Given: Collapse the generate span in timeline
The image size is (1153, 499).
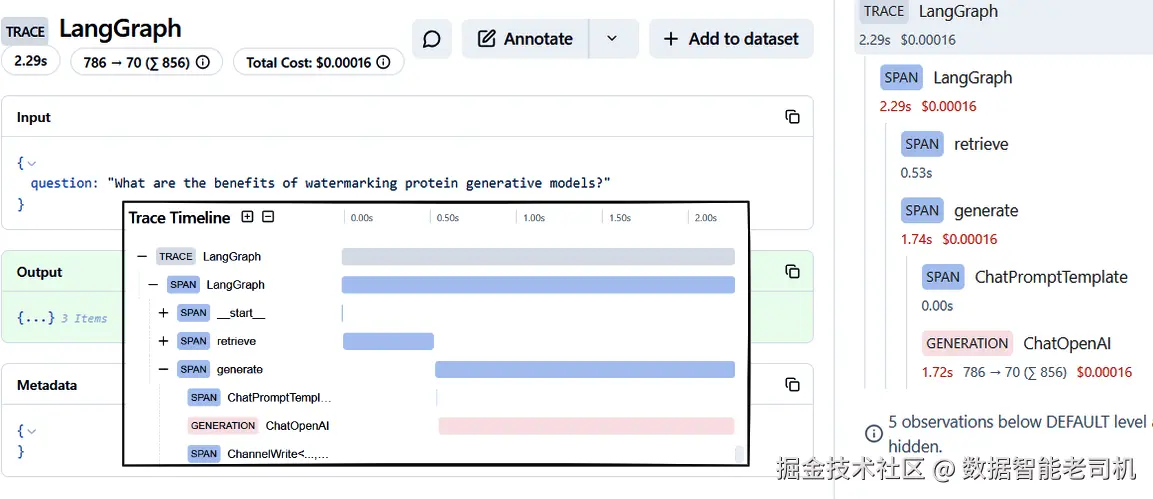Looking at the screenshot, I should pos(163,369).
